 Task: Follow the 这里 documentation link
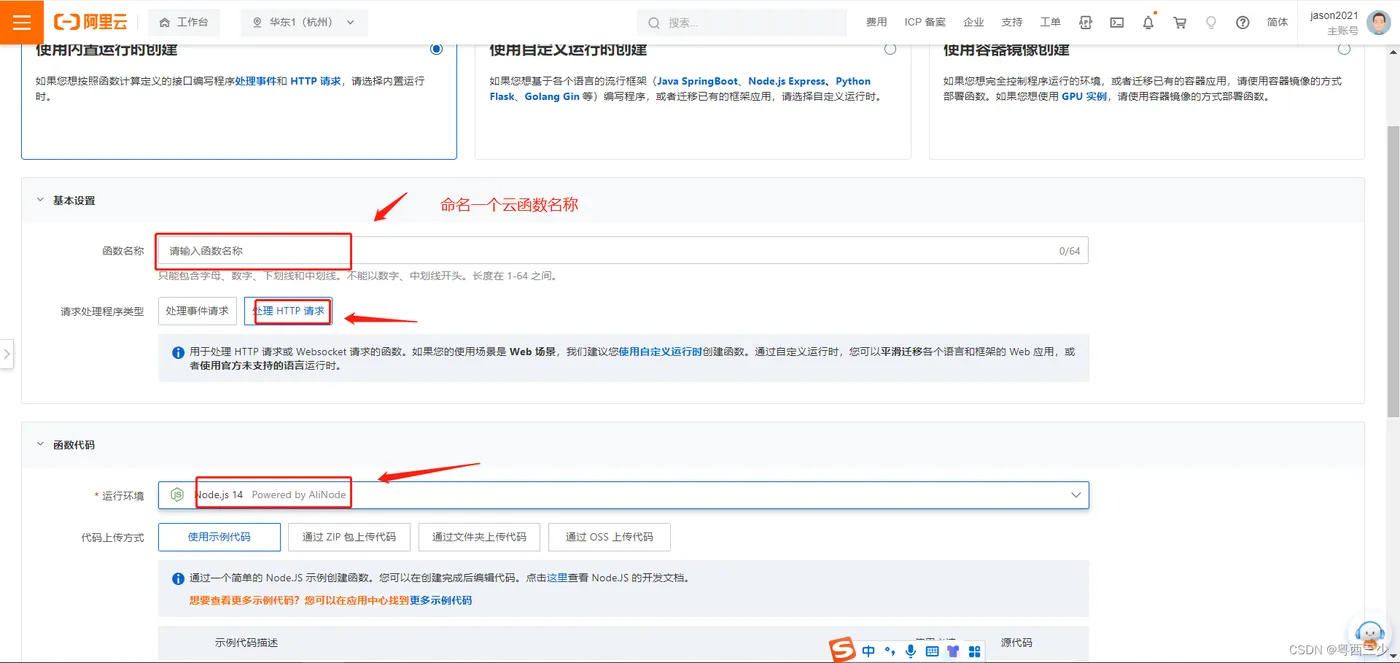click(557, 578)
